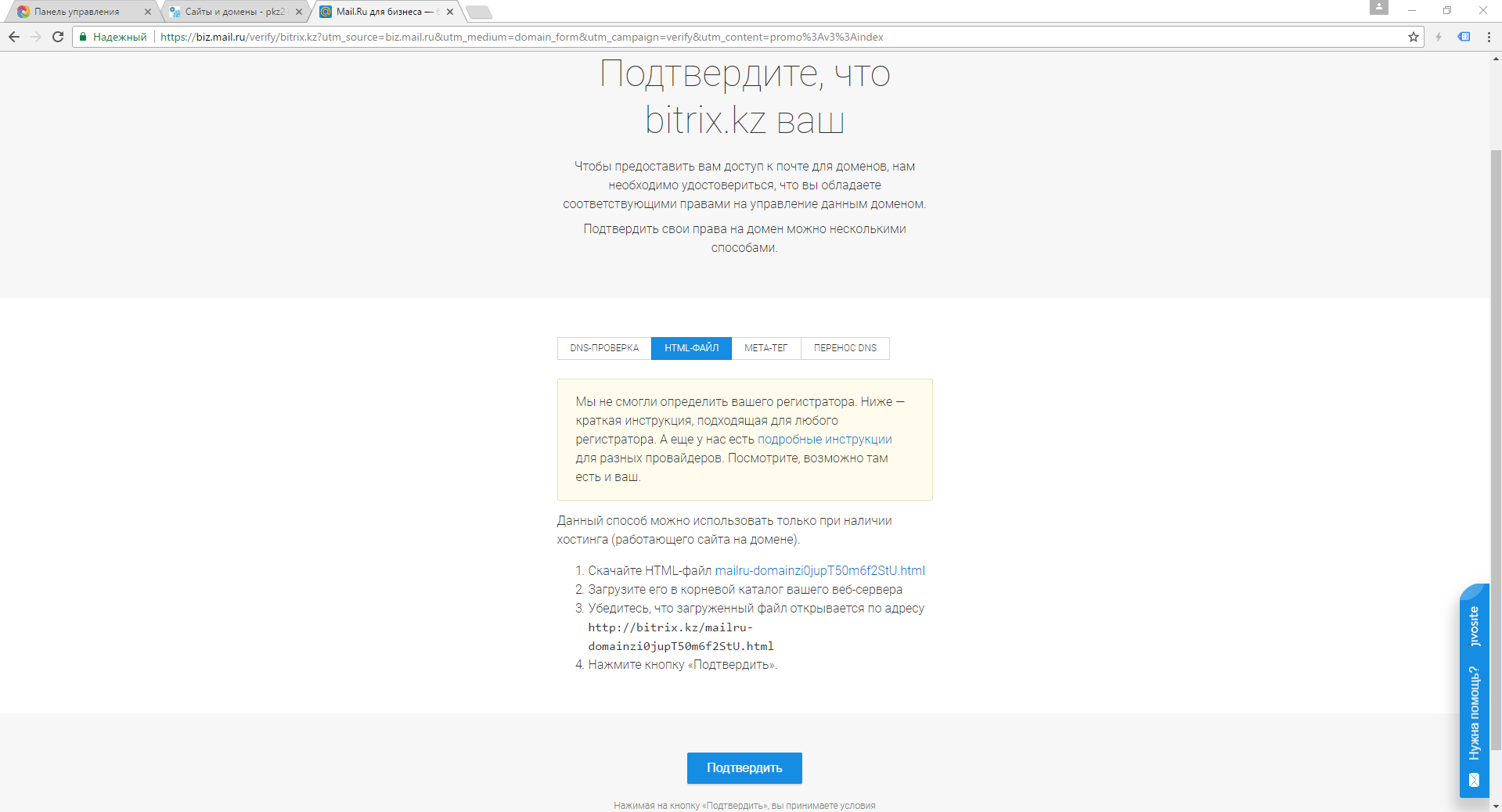Close the 'Сайты и домены' tab
The image size is (1502, 812).
click(x=299, y=12)
